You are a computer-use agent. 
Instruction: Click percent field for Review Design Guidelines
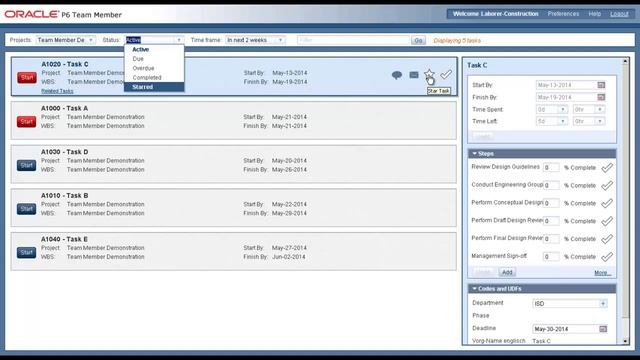coord(551,168)
